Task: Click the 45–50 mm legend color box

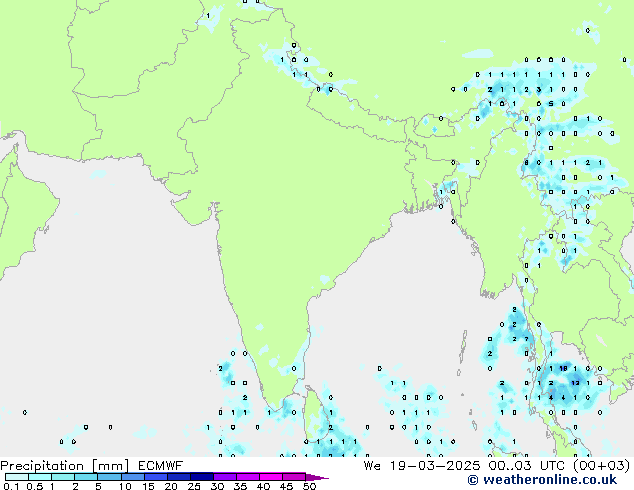Action: 294,477
